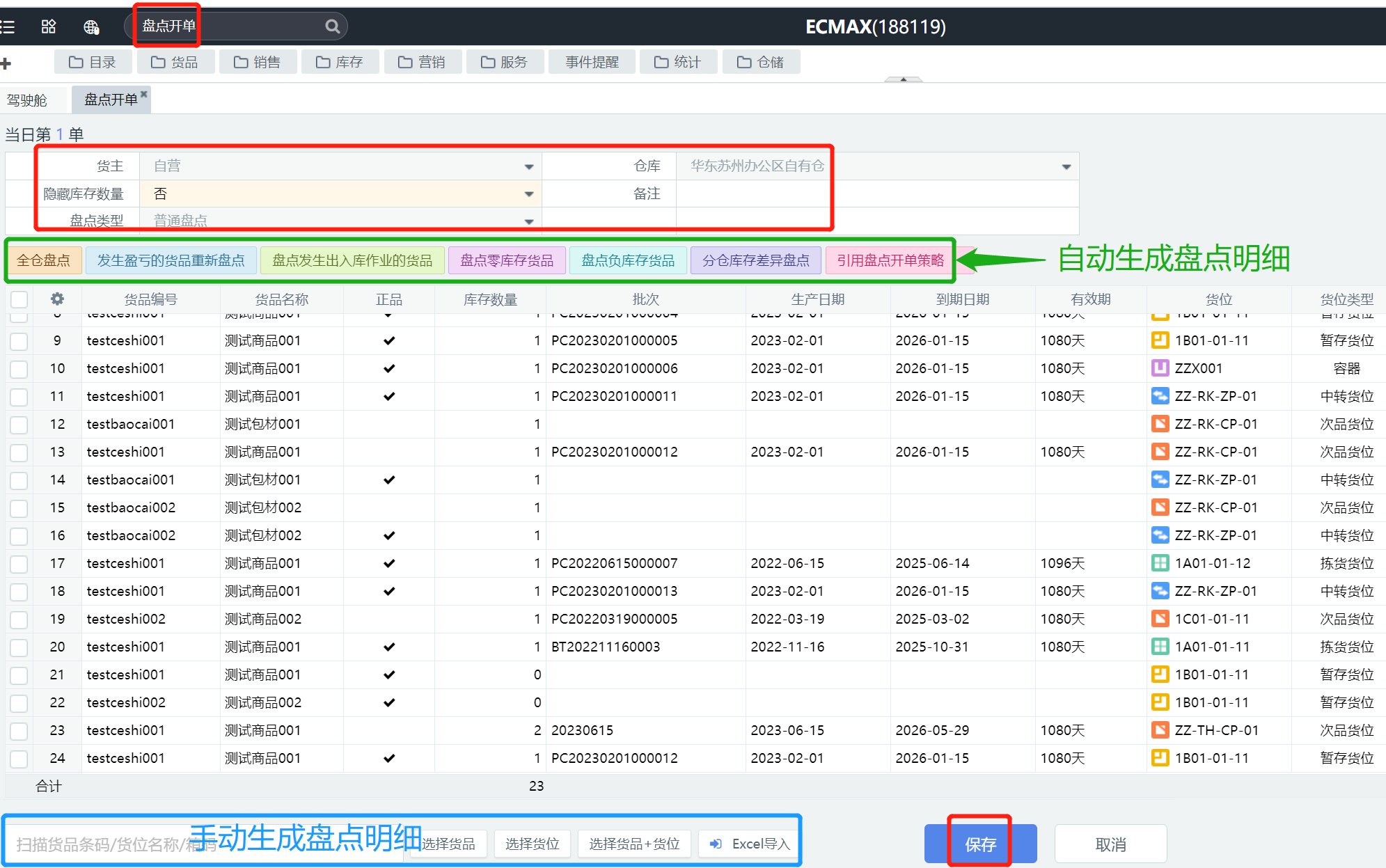Close the 盘点开单 tab
Viewport: 1386px width, 868px height.
[144, 94]
